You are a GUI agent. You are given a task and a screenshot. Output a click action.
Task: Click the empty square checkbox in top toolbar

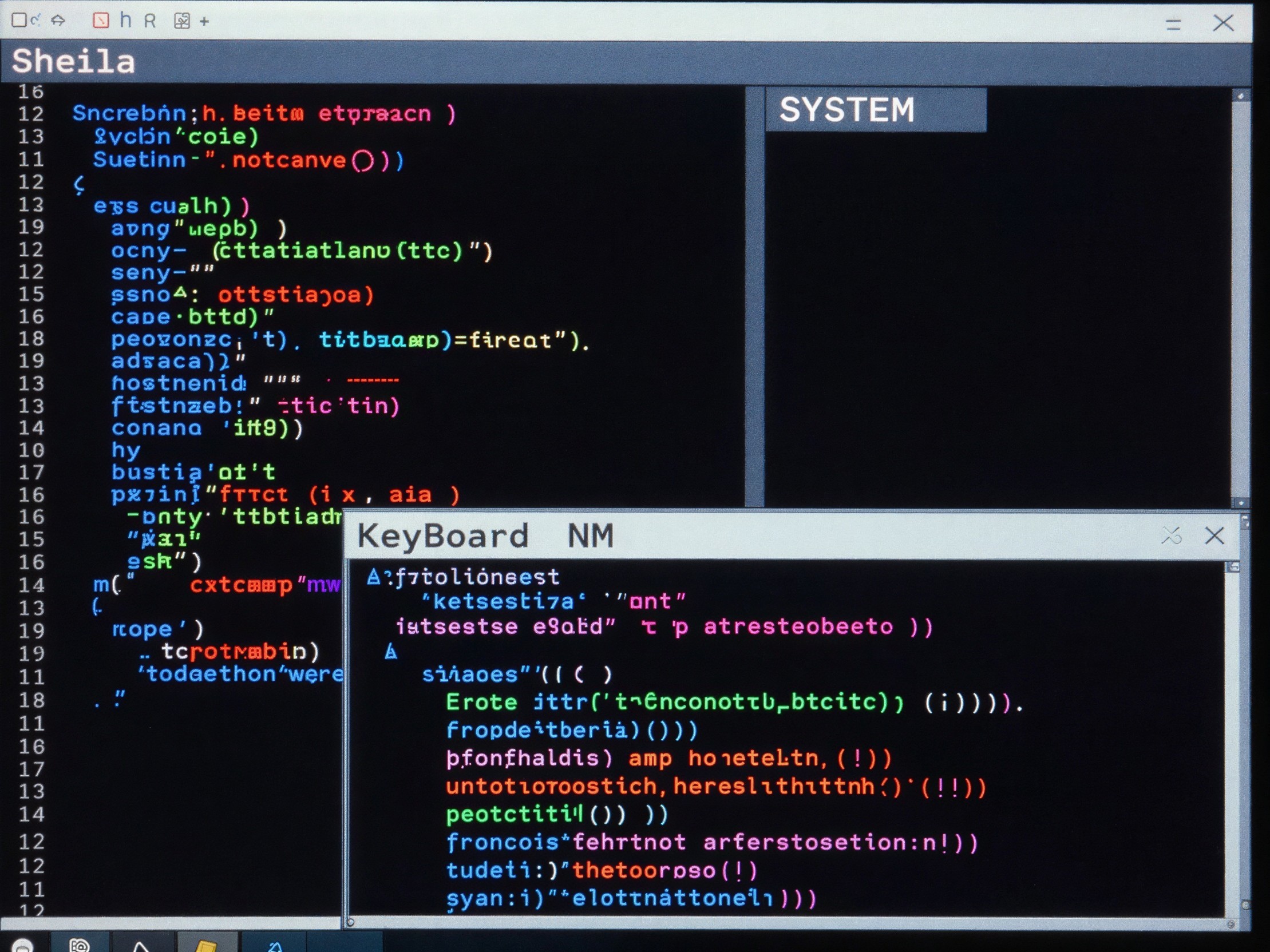click(18, 20)
